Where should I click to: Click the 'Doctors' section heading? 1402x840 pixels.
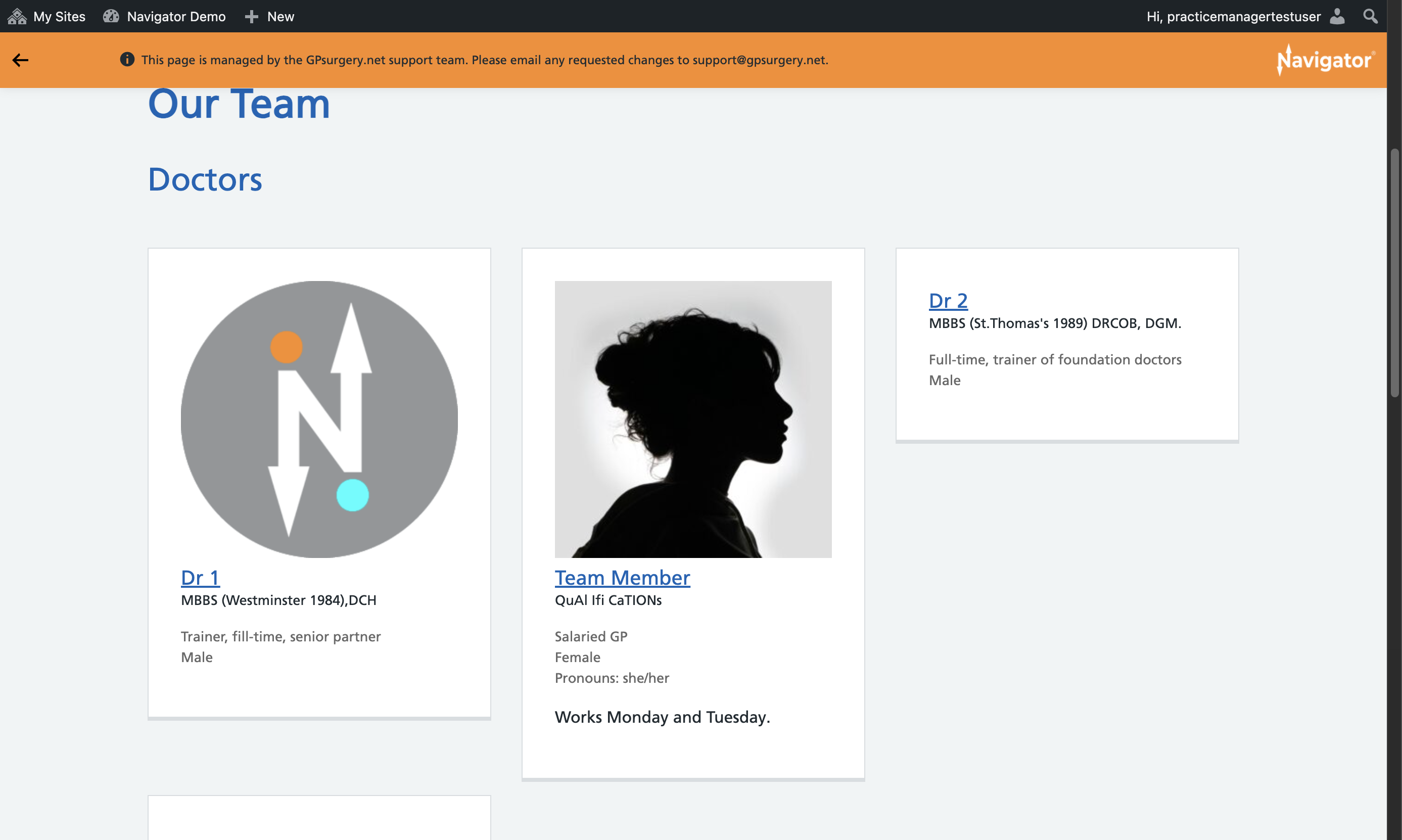coord(205,179)
